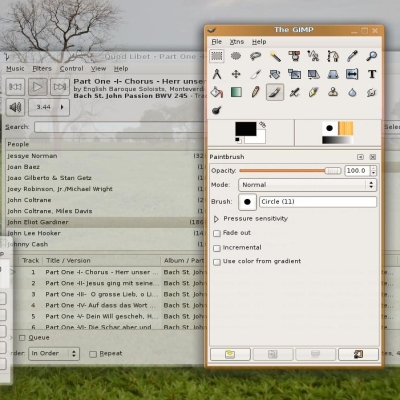Open the Quod Libet Music menu
Viewport: 400px width, 400px height.
pos(15,69)
